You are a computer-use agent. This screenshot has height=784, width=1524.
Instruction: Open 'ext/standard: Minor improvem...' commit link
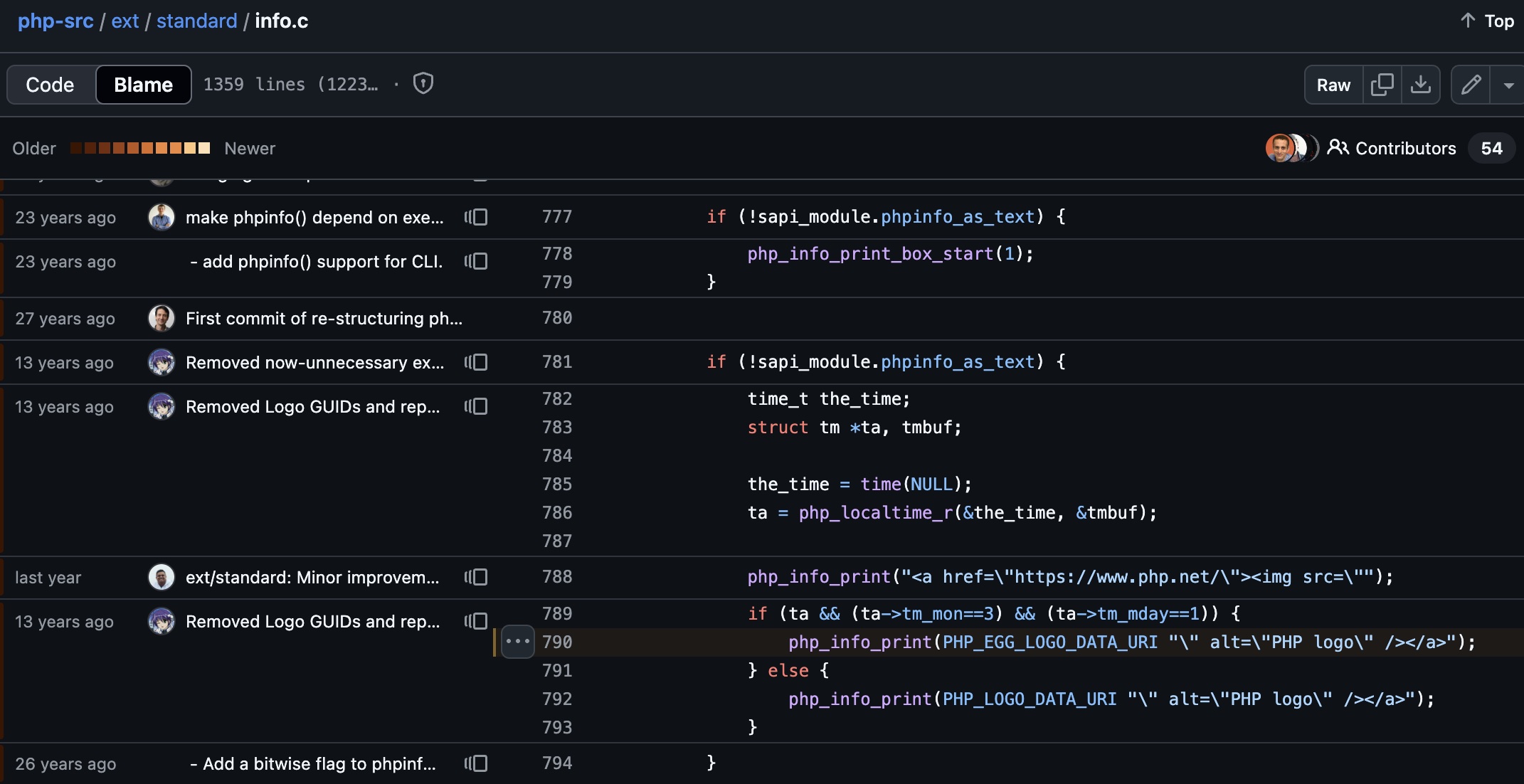(312, 577)
